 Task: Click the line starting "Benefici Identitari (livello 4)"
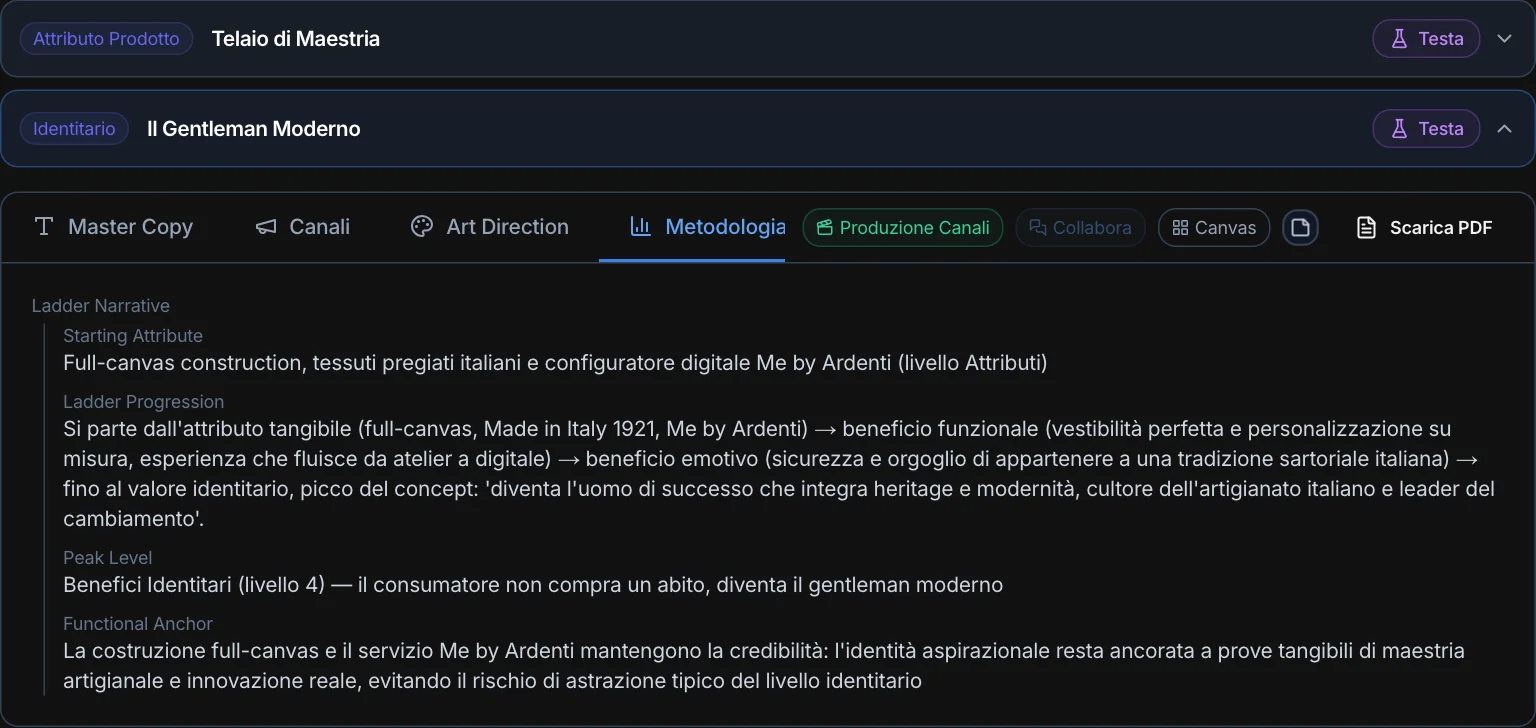click(x=533, y=585)
